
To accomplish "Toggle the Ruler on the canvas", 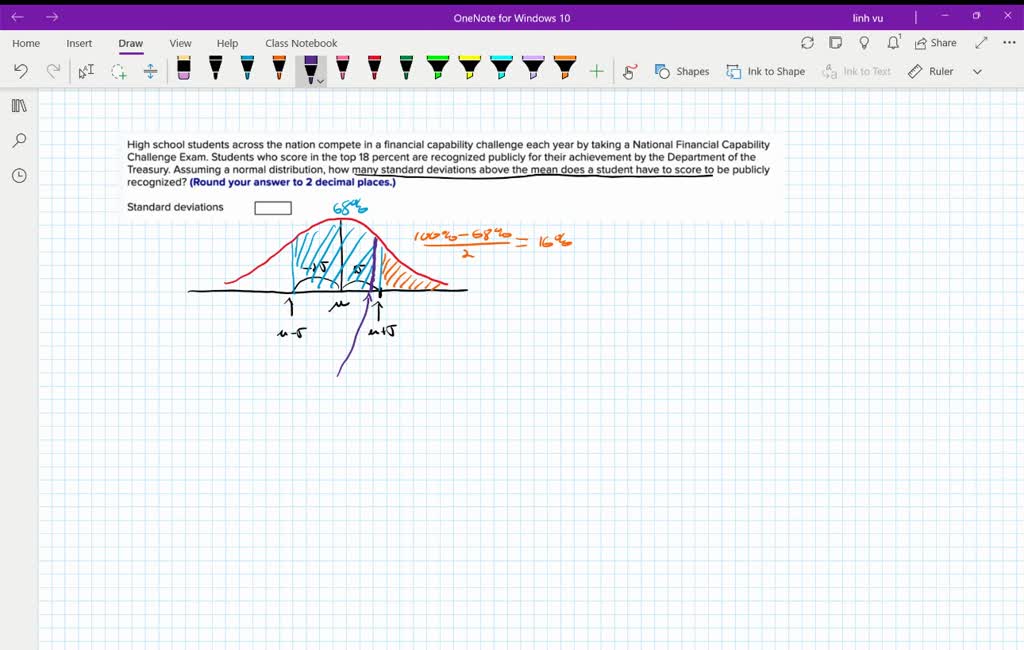I will pos(930,71).
